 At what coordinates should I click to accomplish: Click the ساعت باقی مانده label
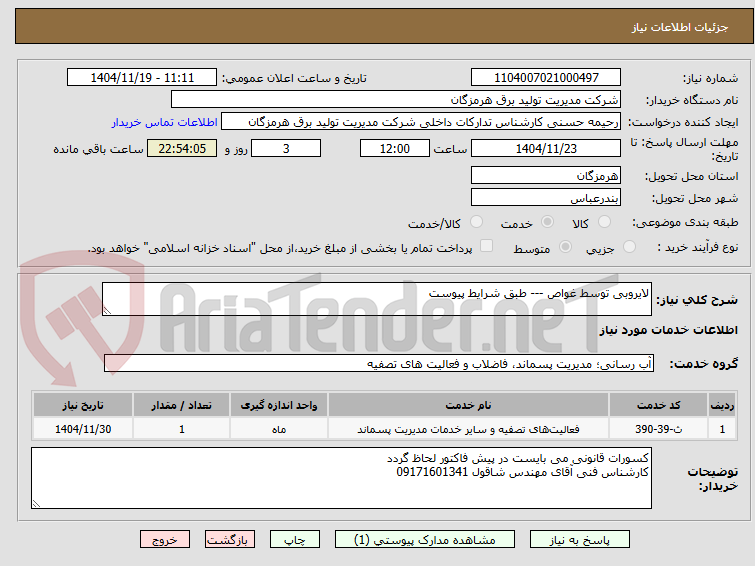click(x=98, y=149)
